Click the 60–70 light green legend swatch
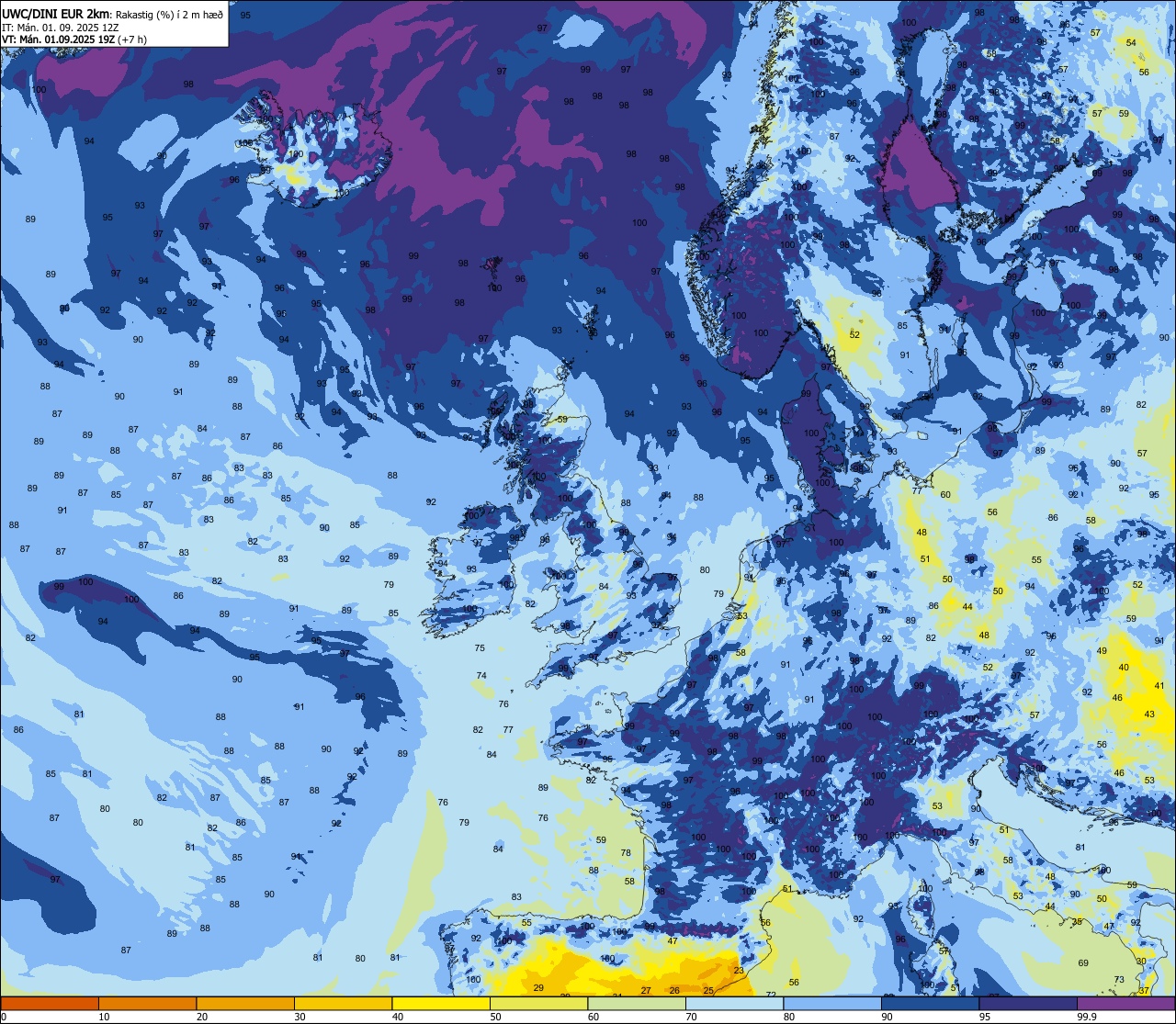Viewport: 1176px width, 1024px height. (637, 1003)
